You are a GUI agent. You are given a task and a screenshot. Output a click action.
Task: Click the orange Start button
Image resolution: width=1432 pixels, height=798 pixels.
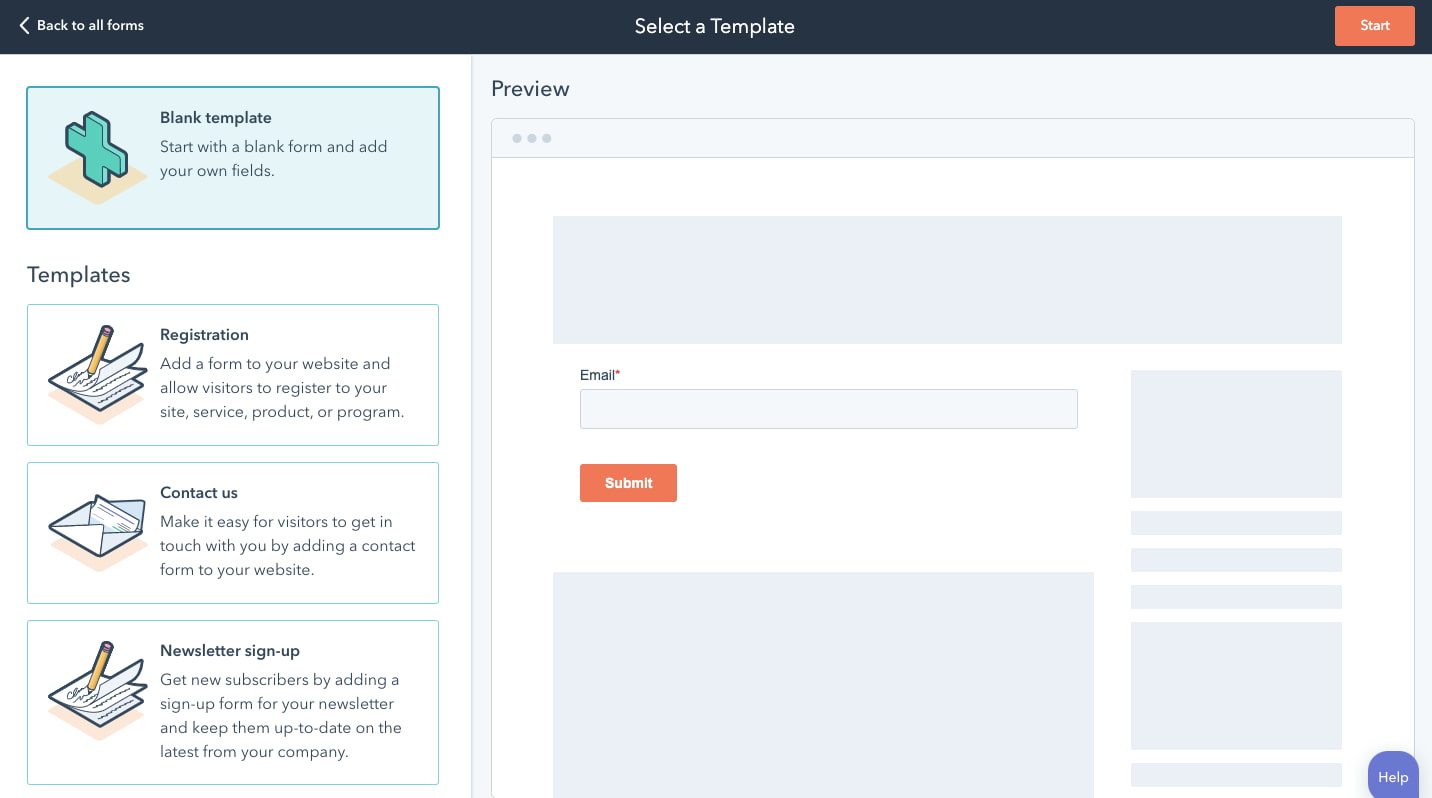click(x=1374, y=26)
